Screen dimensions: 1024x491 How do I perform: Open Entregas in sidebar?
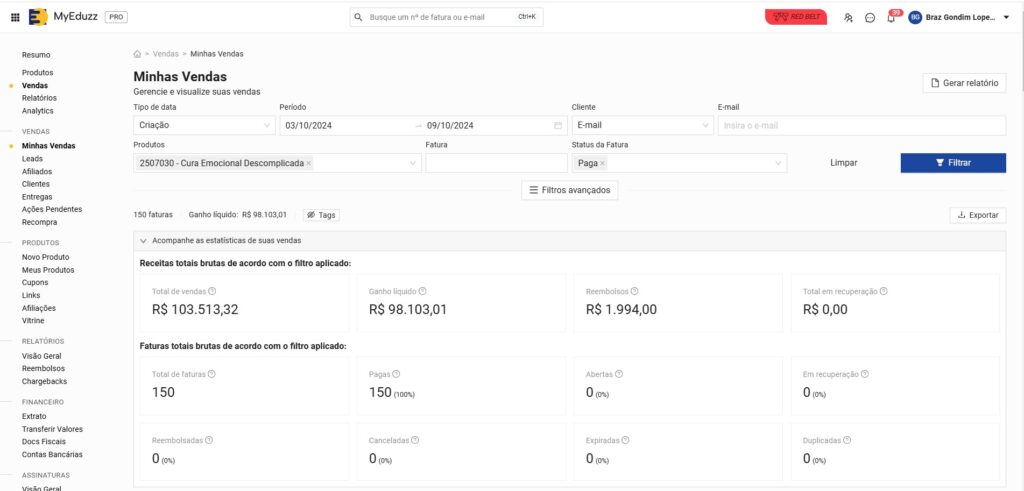37,197
